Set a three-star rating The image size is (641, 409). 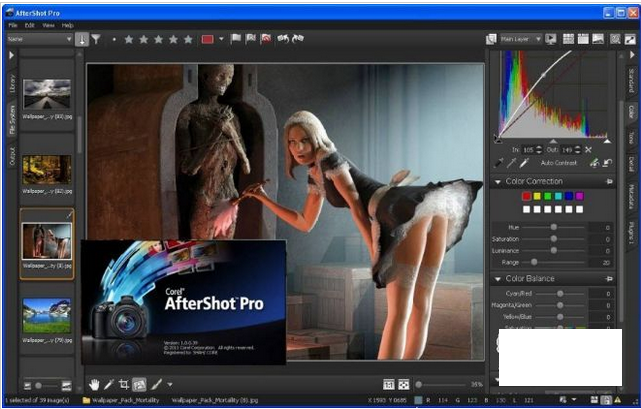click(159, 39)
